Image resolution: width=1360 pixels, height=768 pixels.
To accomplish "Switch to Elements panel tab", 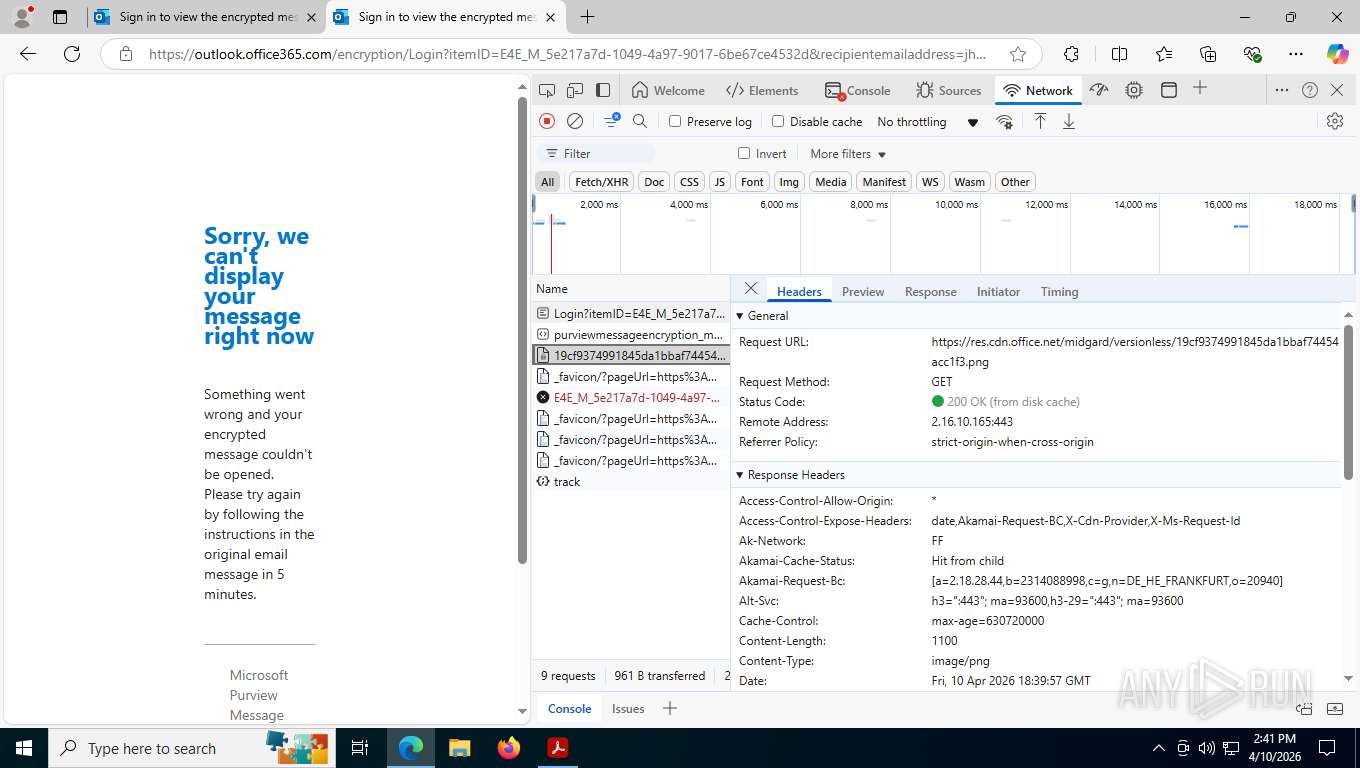I will tap(762, 90).
